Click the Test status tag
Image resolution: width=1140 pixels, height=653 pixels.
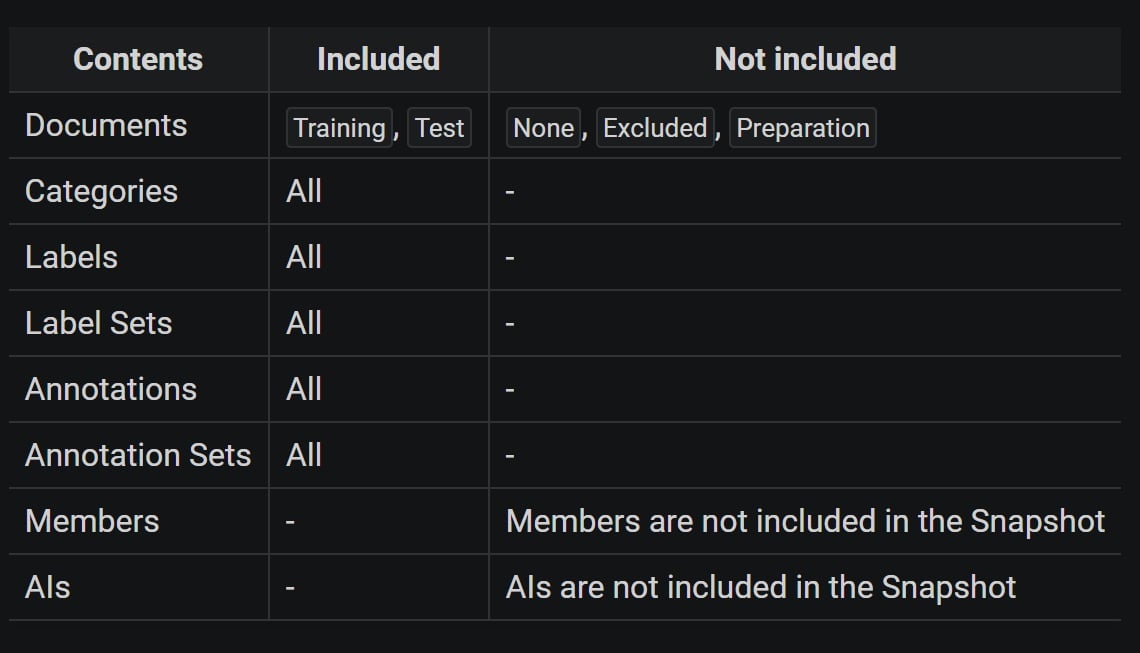pos(439,128)
